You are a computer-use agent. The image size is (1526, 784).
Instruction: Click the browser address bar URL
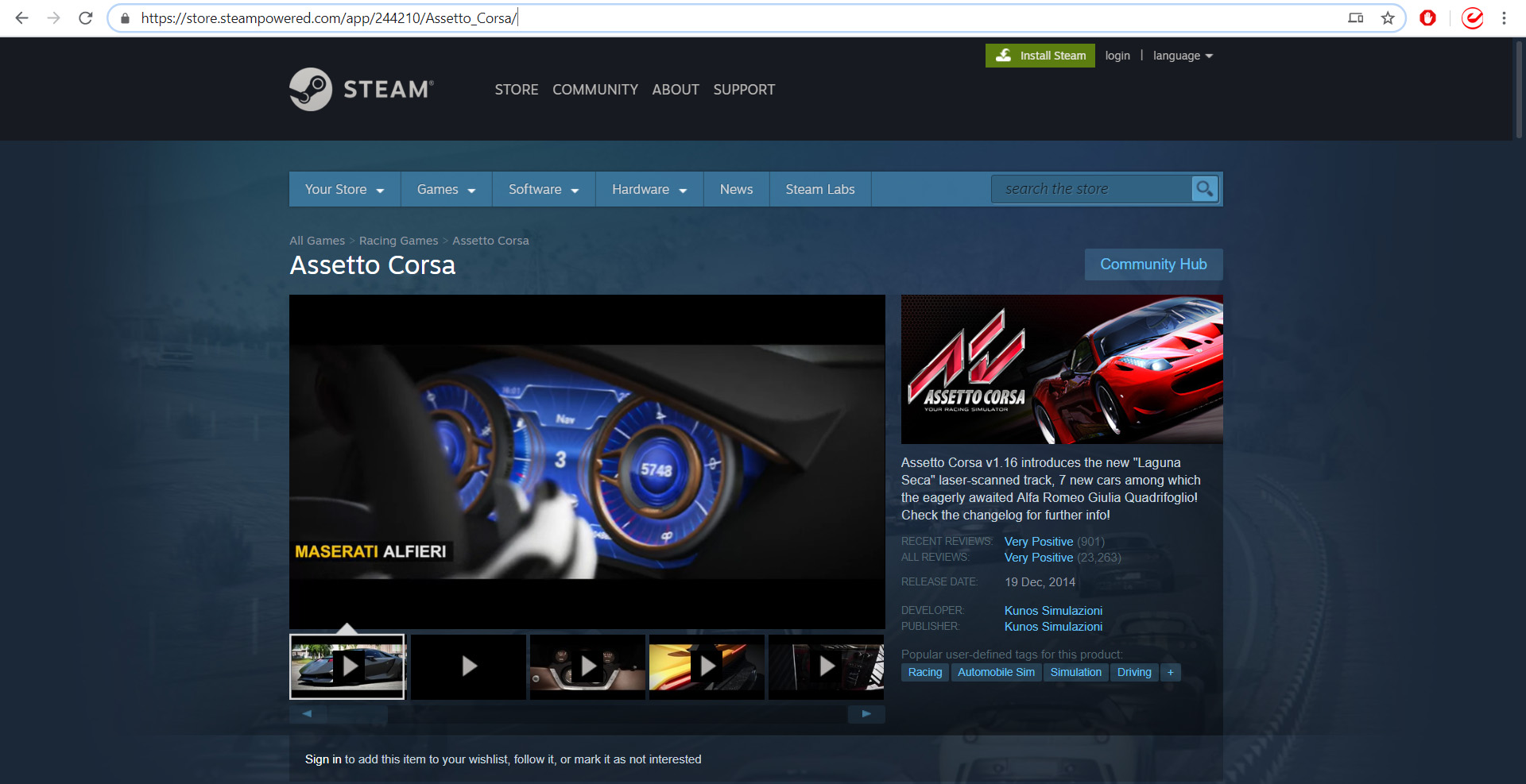[x=329, y=18]
